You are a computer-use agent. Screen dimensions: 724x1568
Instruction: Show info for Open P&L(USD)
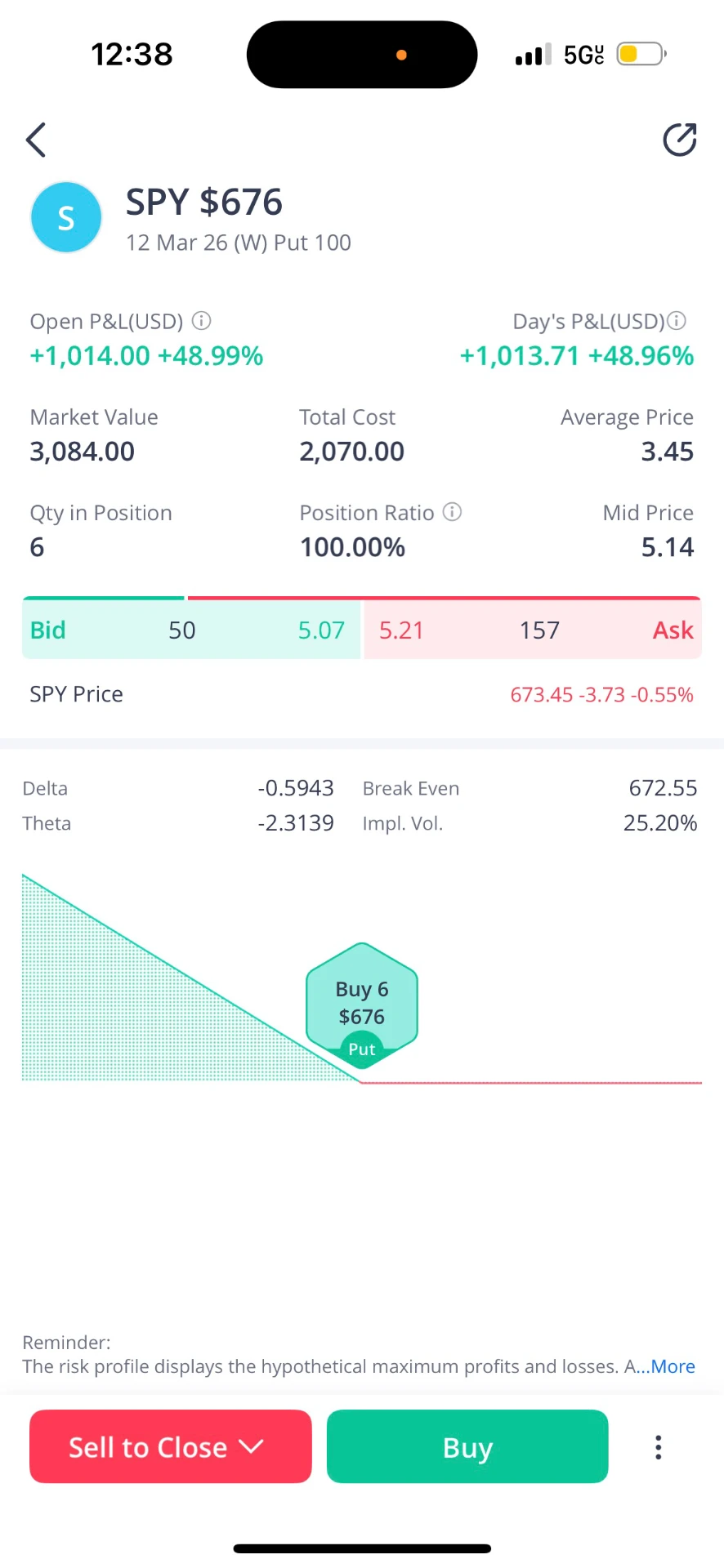tap(201, 321)
